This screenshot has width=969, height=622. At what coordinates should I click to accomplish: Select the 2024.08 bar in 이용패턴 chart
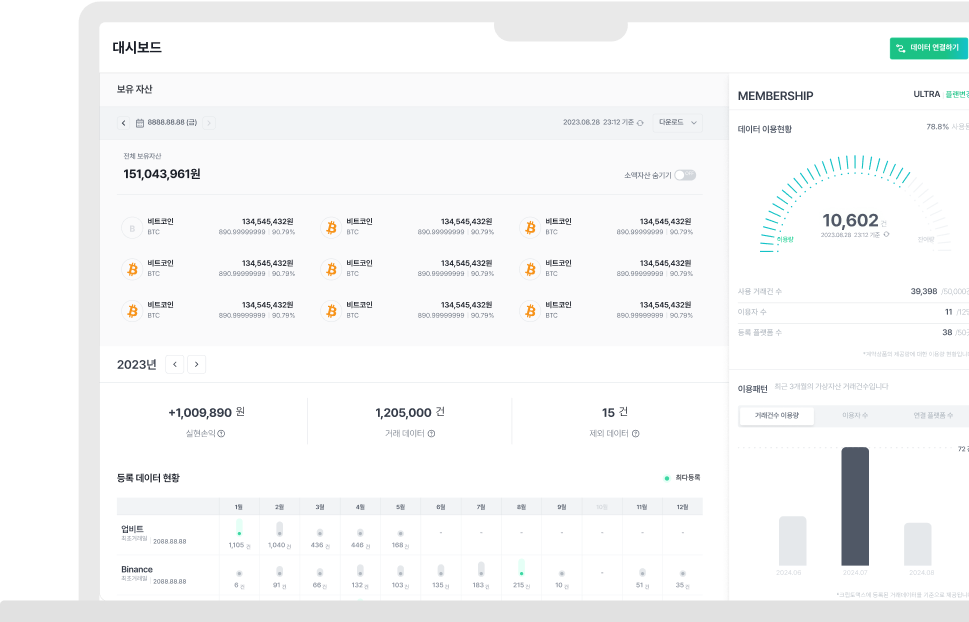[918, 544]
